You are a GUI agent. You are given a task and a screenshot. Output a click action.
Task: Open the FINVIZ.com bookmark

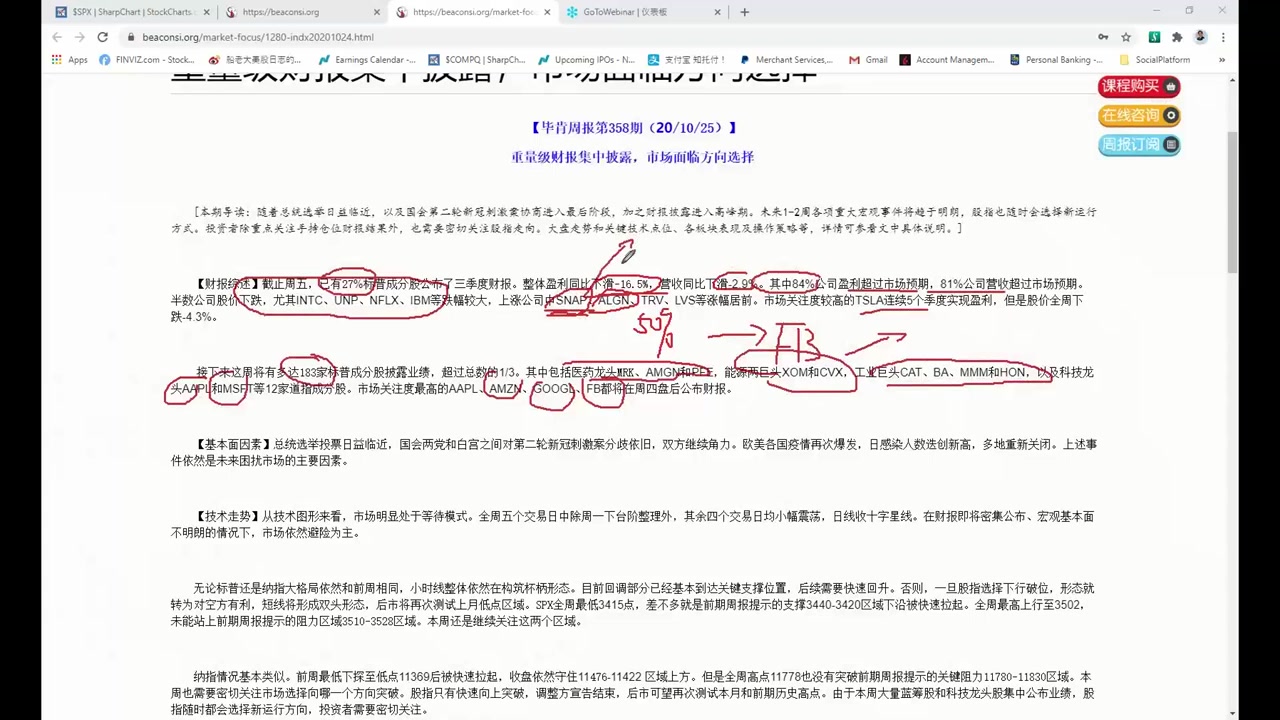coord(147,60)
